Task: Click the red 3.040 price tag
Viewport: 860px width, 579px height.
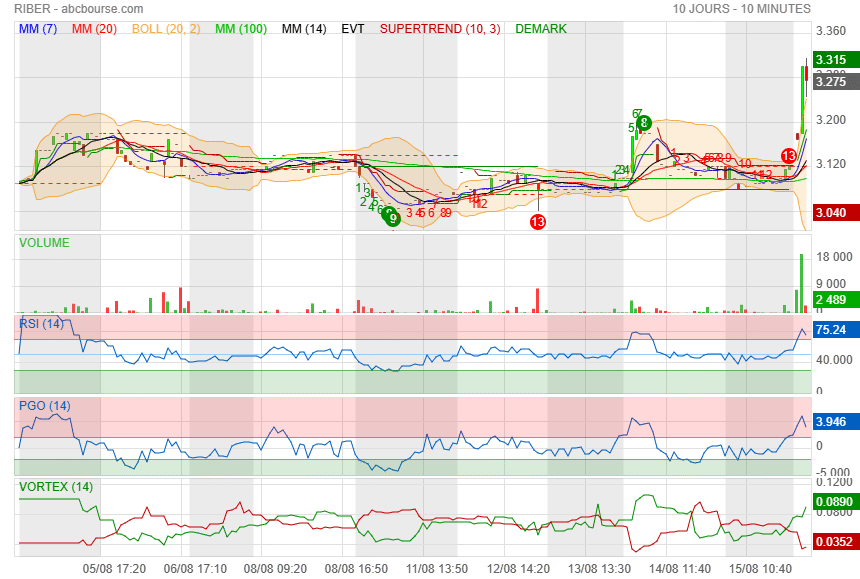Action: point(830,213)
